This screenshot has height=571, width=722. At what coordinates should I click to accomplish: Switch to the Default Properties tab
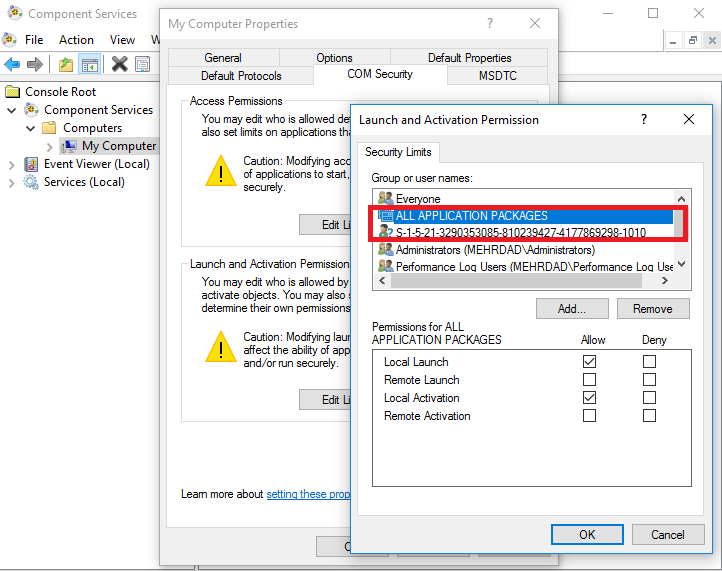pos(469,58)
